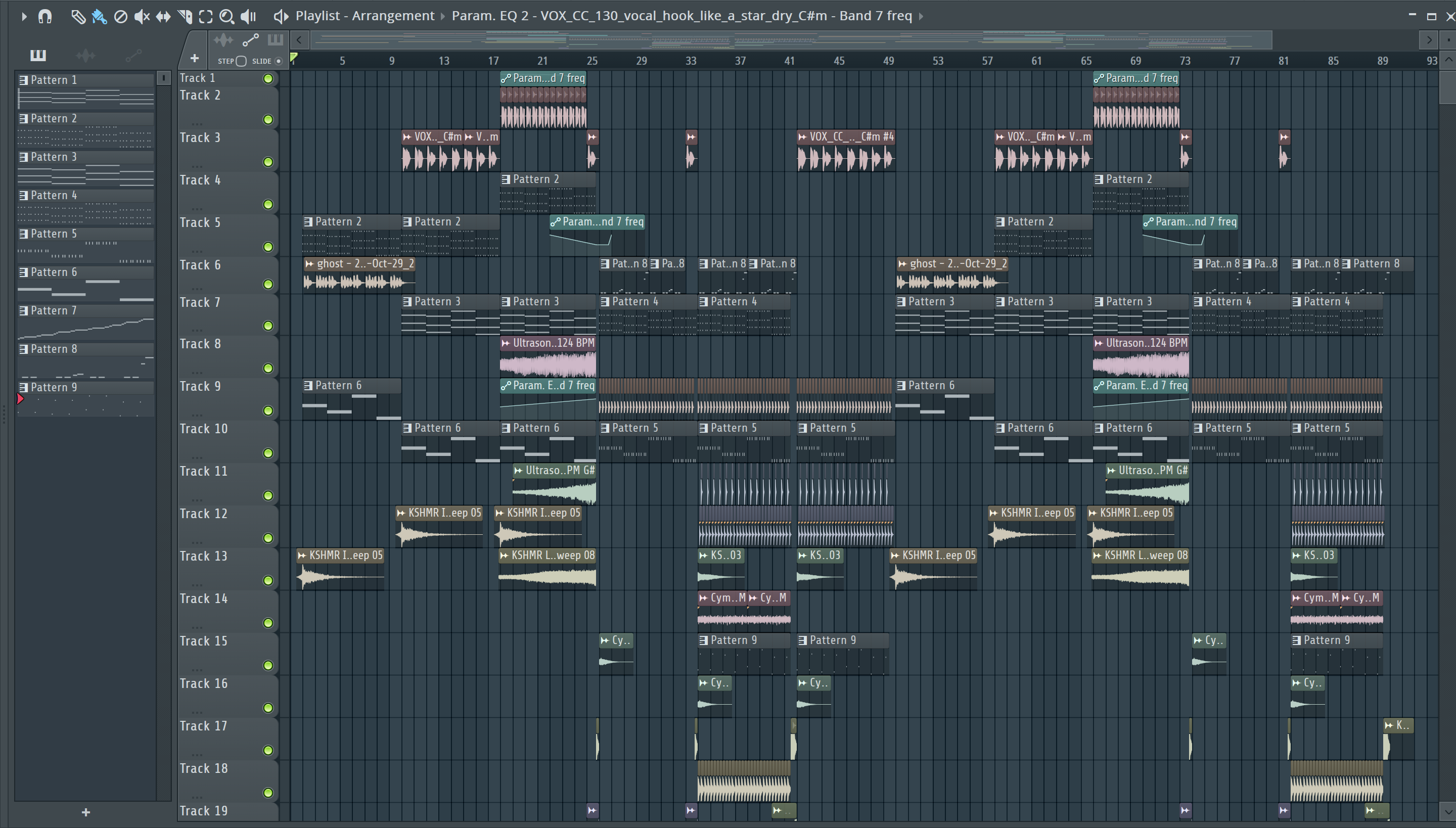
Task: Mute Track 15 with its green LED
Action: (x=268, y=665)
